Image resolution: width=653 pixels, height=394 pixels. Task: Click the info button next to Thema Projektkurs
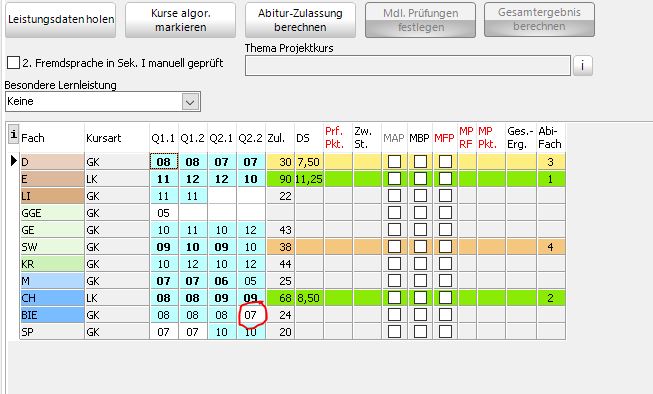coord(583,65)
